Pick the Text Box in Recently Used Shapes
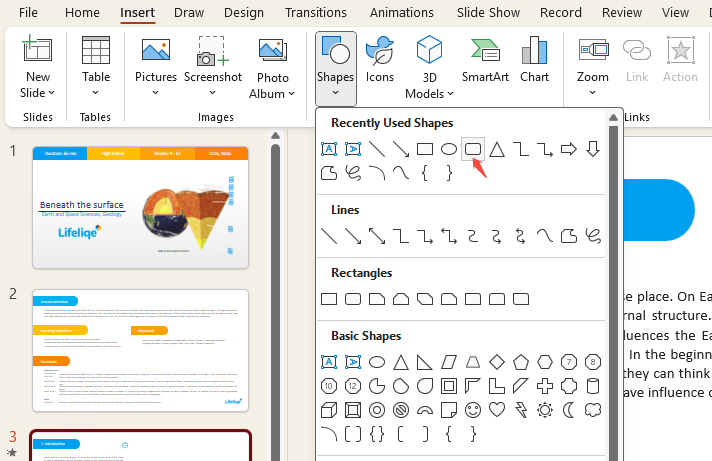The width and height of the screenshot is (712, 461). click(x=329, y=149)
